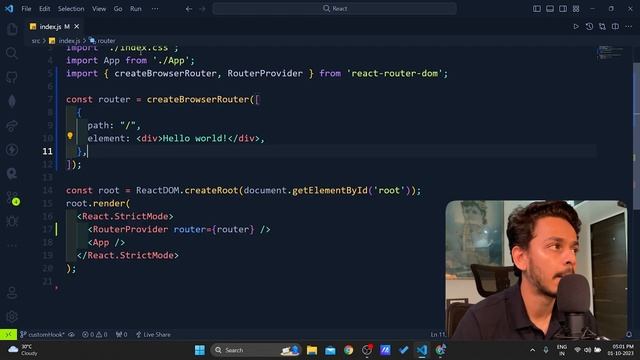Click the line number 11 in gutter

[x=48, y=151]
